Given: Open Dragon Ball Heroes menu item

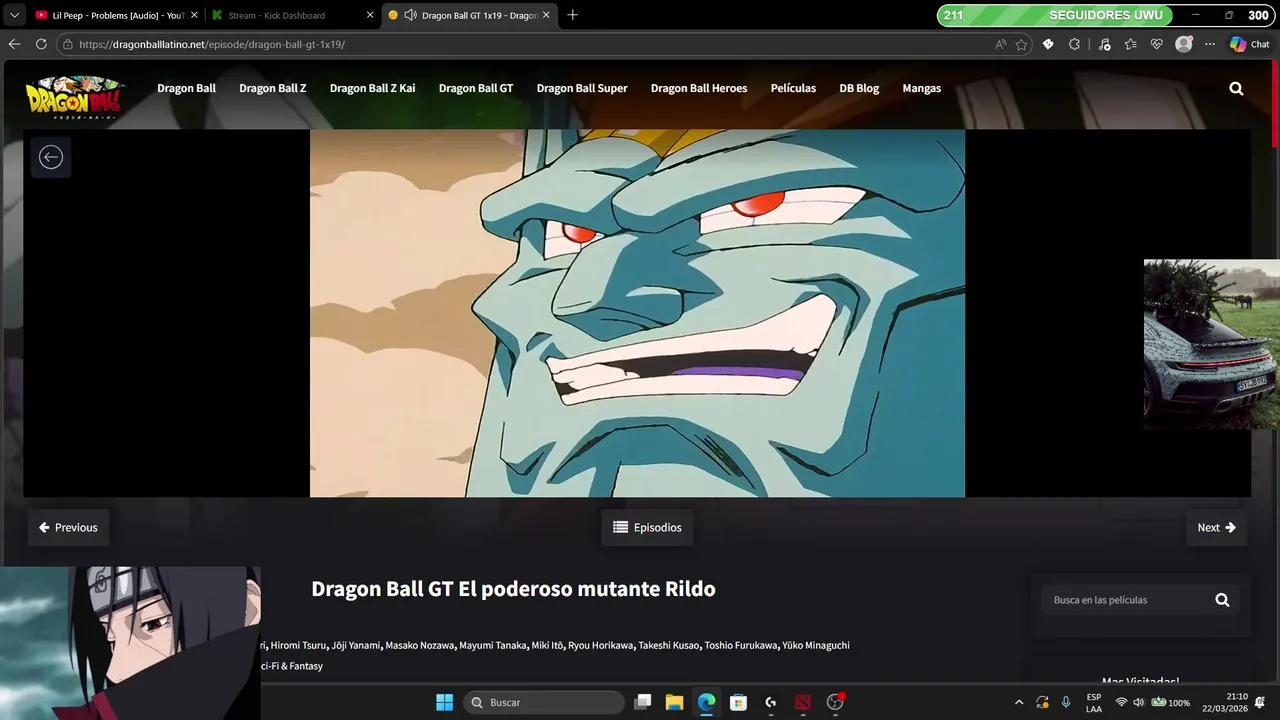Looking at the screenshot, I should point(699,88).
